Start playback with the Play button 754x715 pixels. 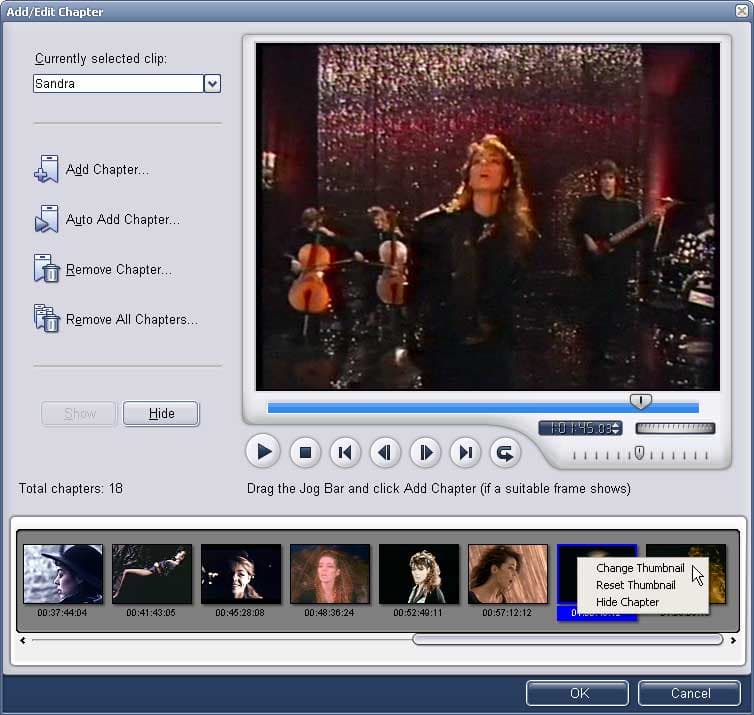tap(264, 452)
